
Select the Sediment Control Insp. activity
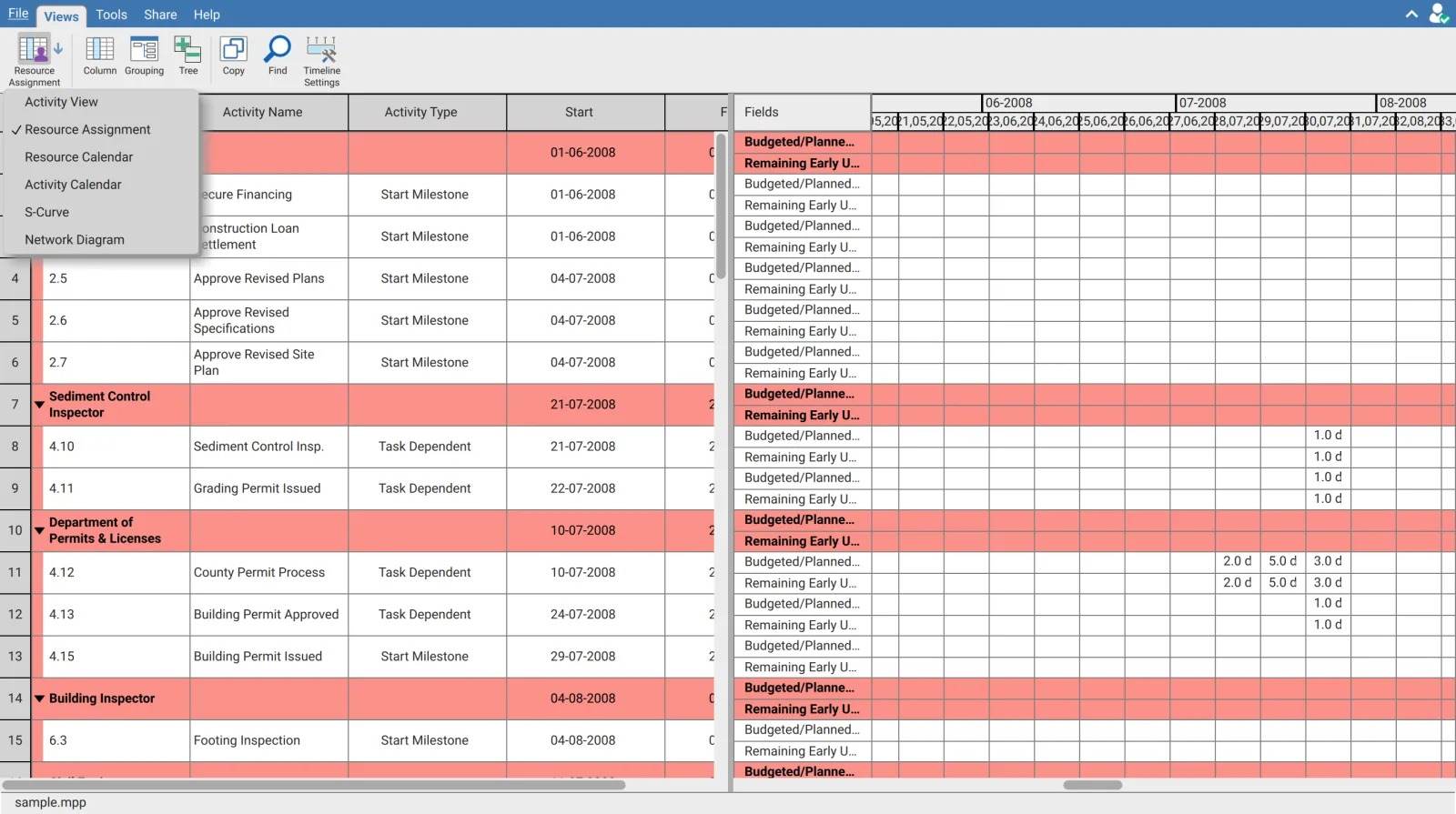pyautogui.click(x=268, y=447)
